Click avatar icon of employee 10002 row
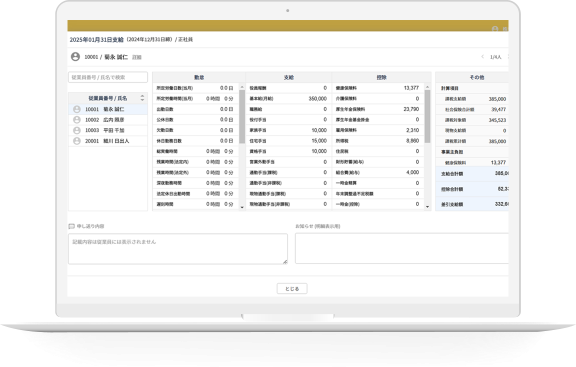 (x=77, y=120)
